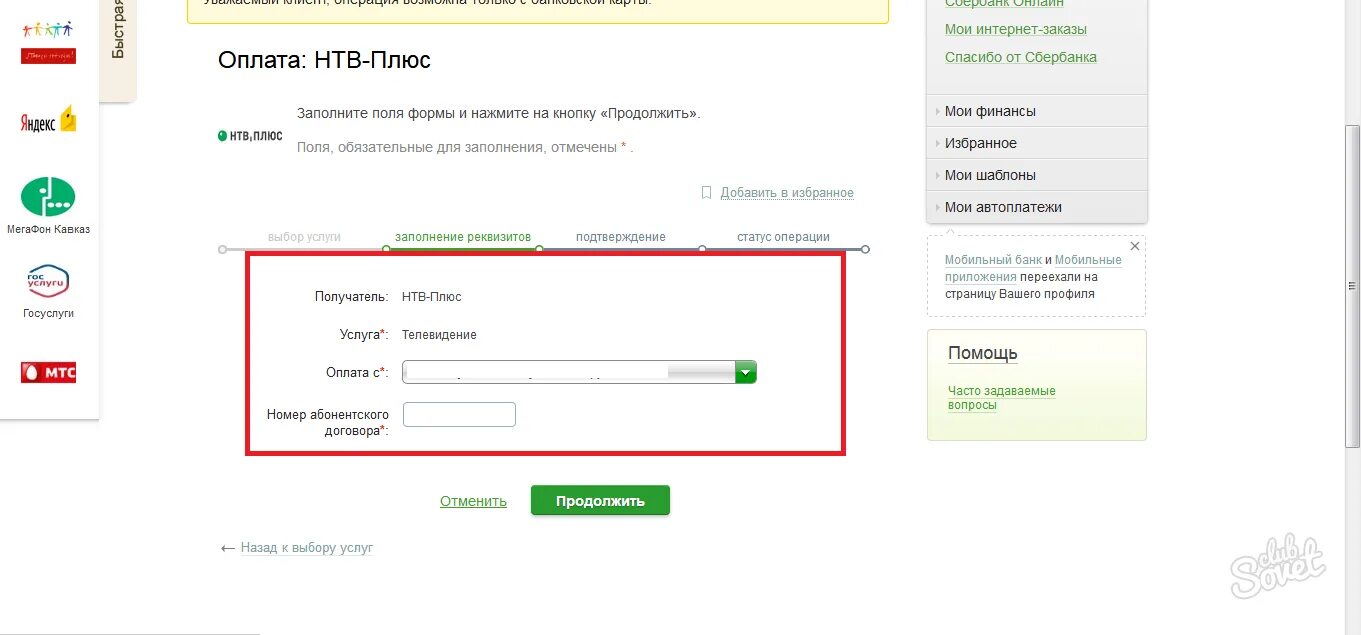Viewport: 1361px width, 635px height.
Task: Open Сбербанк Онлайн link
Action: point(1004,4)
